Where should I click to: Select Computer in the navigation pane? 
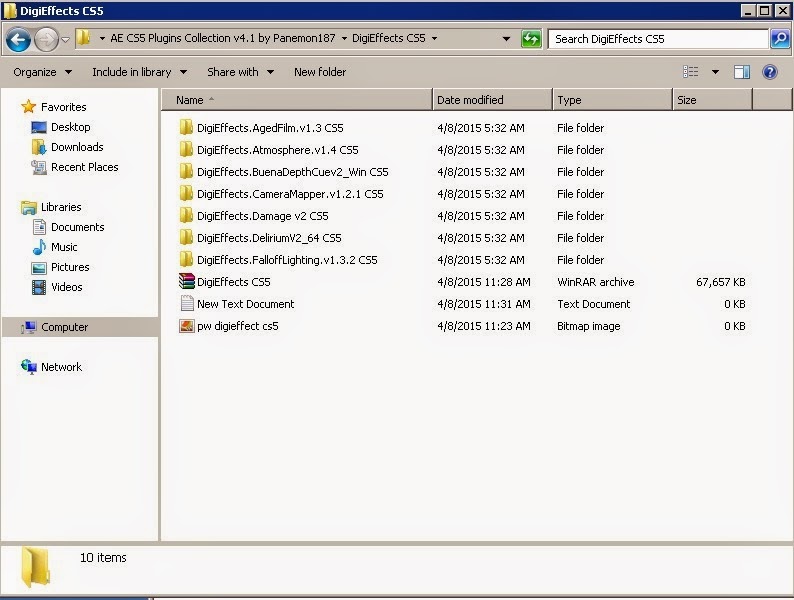tap(64, 327)
